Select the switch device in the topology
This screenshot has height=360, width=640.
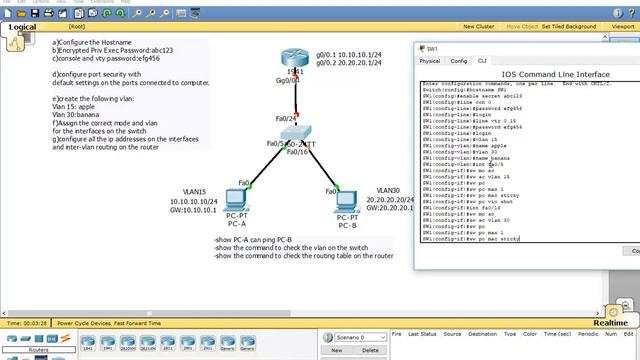tap(296, 133)
